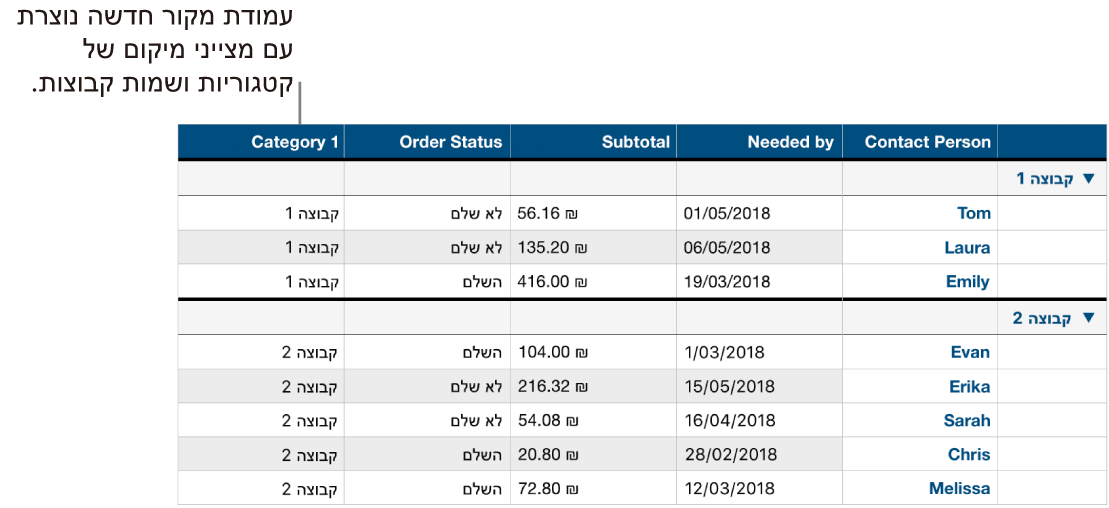Click the קבוצה 2 group summary label
The width and height of the screenshot is (1109, 508).
(x=1043, y=318)
